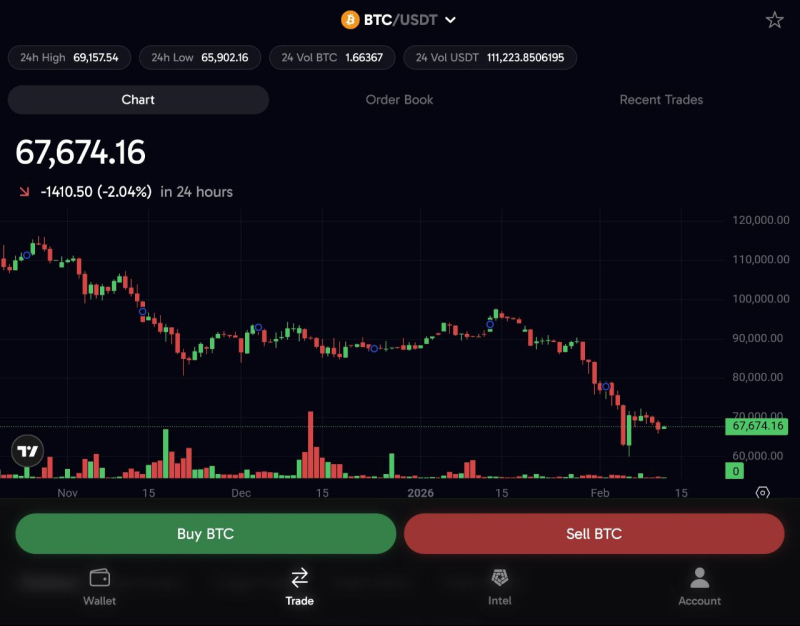800x626 pixels.
Task: Click the orange Bitcoin coin icon
Action: [x=350, y=20]
